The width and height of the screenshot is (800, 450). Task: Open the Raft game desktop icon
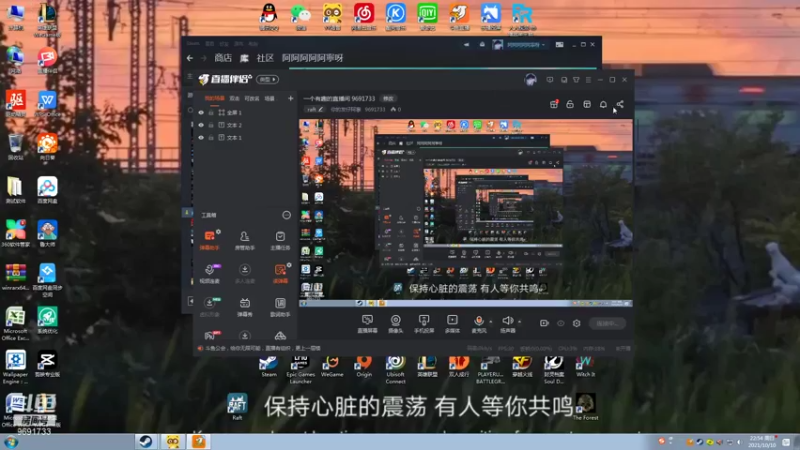pos(237,407)
